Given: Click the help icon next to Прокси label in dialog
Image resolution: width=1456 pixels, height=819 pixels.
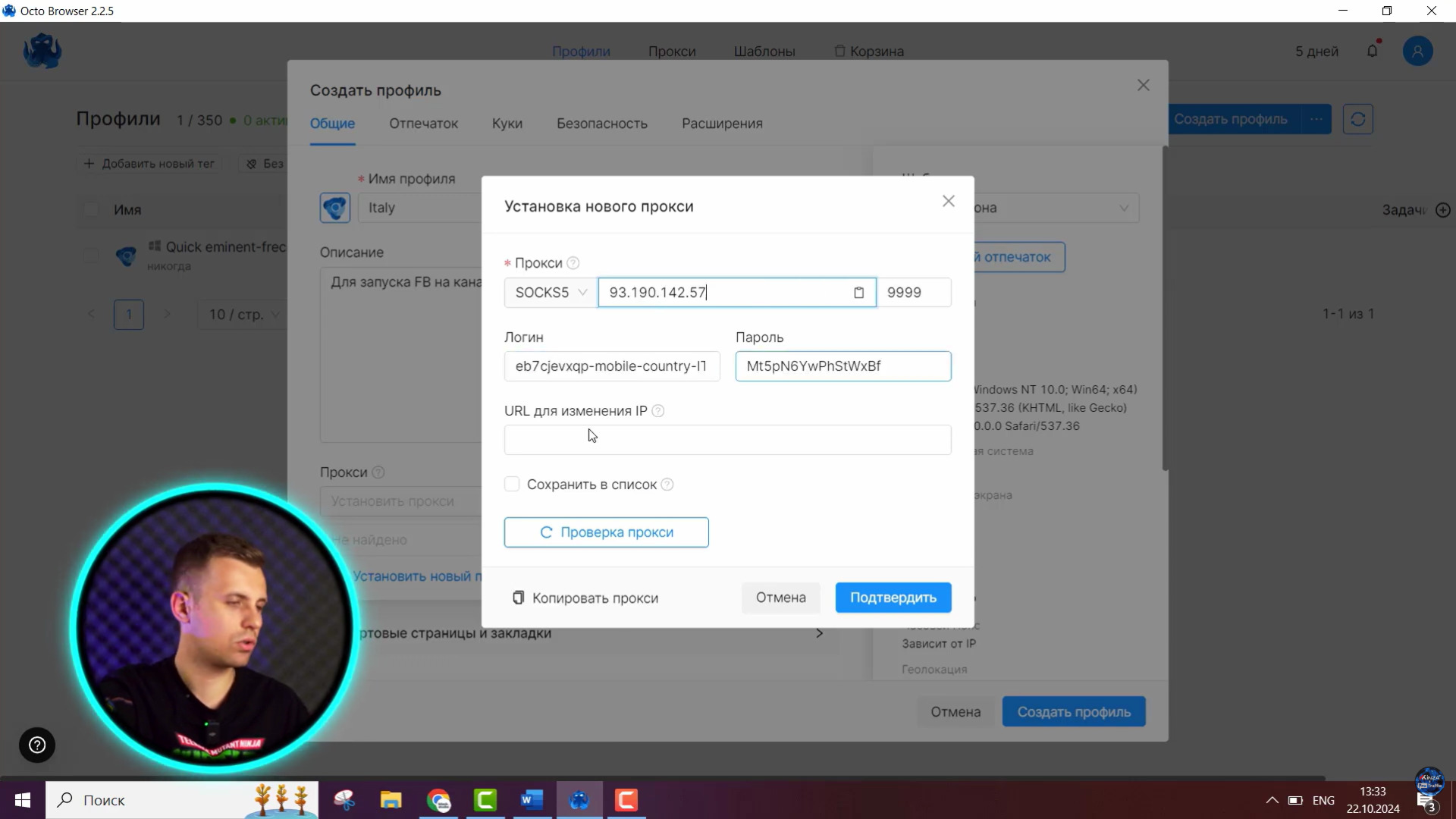Looking at the screenshot, I should [x=573, y=263].
